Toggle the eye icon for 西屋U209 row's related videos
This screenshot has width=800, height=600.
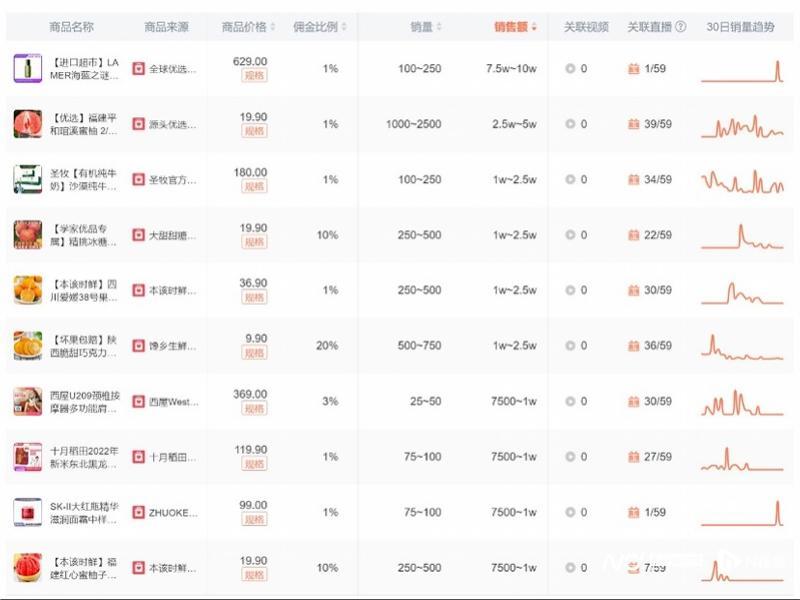point(569,400)
